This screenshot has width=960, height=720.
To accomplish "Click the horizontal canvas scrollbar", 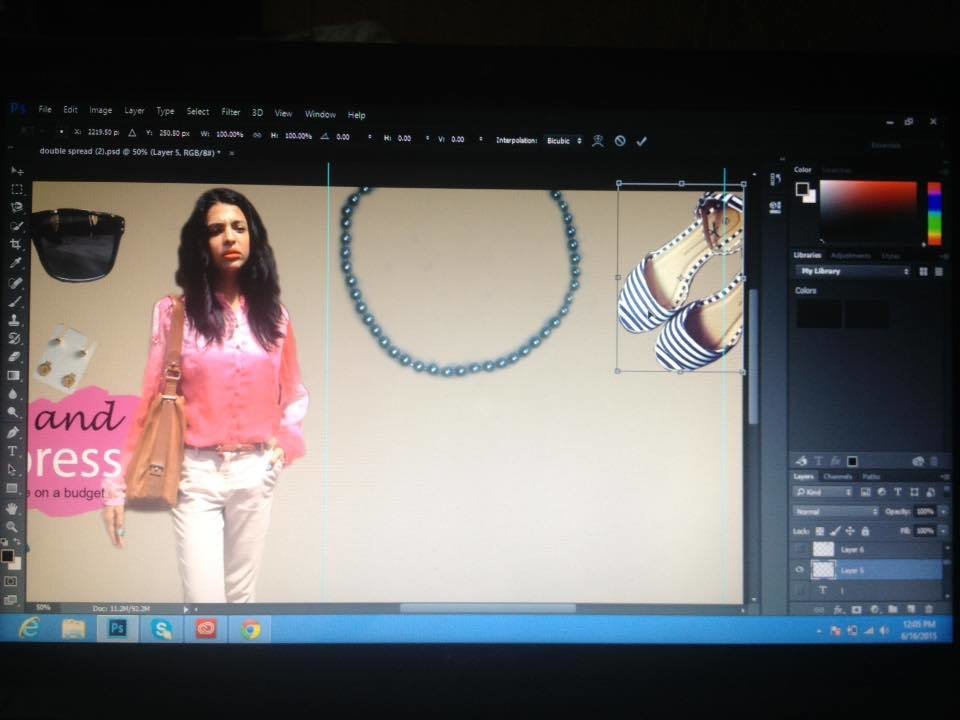I will click(x=487, y=608).
